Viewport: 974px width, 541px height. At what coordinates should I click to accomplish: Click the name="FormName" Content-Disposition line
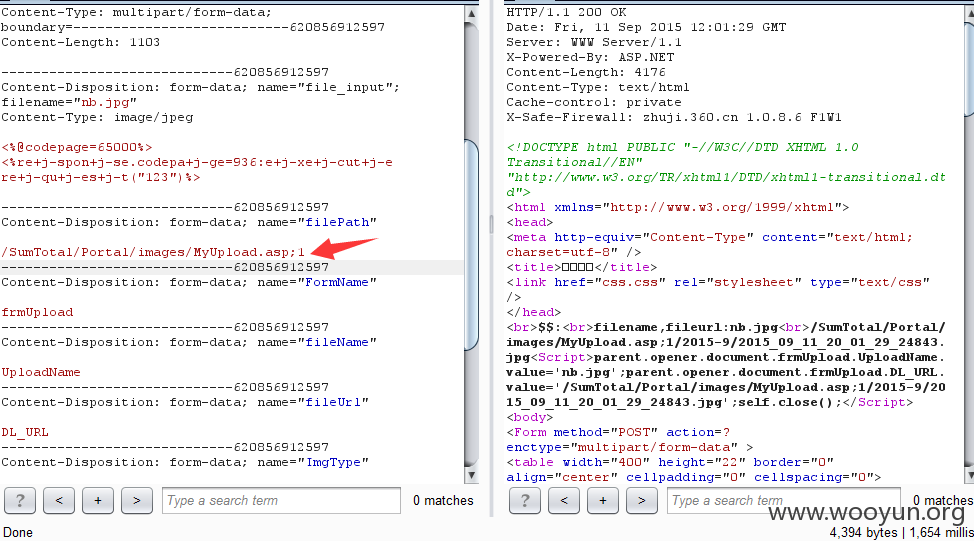[x=189, y=282]
